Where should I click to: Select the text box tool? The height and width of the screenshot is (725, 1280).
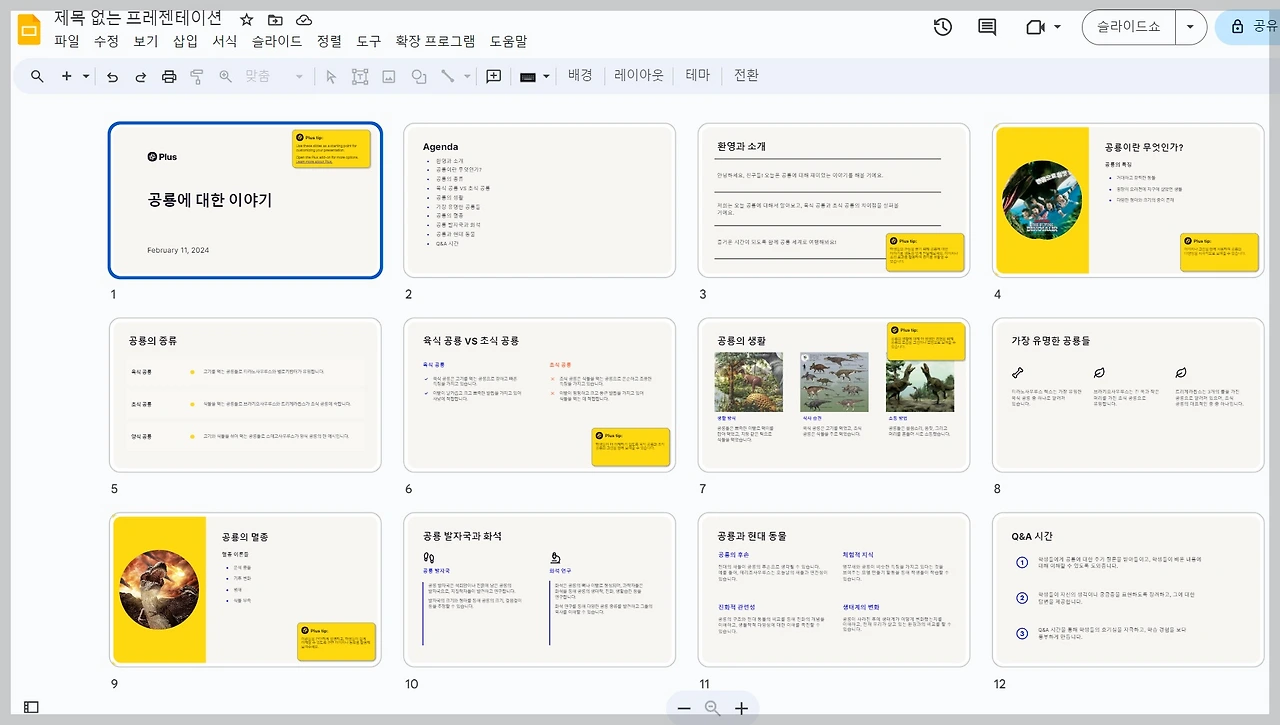click(360, 76)
